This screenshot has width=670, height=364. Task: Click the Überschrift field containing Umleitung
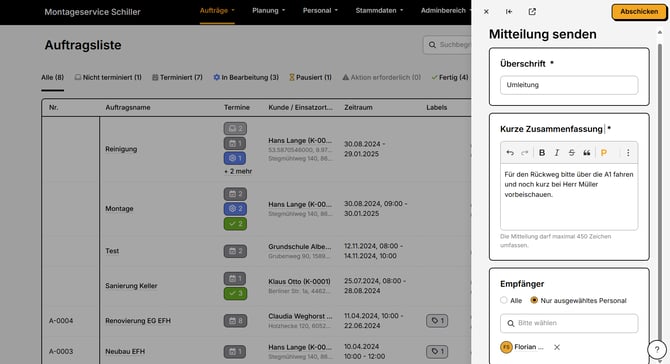click(x=569, y=85)
